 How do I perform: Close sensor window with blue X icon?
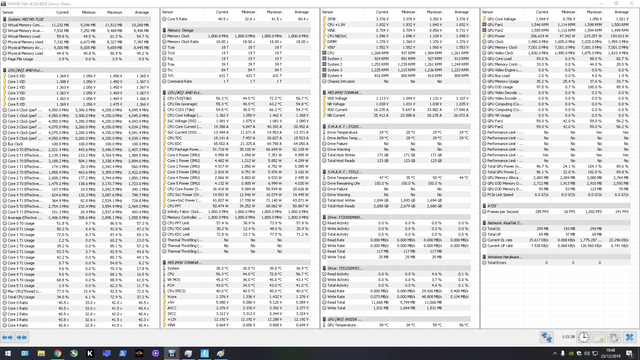pyautogui.click(x=629, y=338)
